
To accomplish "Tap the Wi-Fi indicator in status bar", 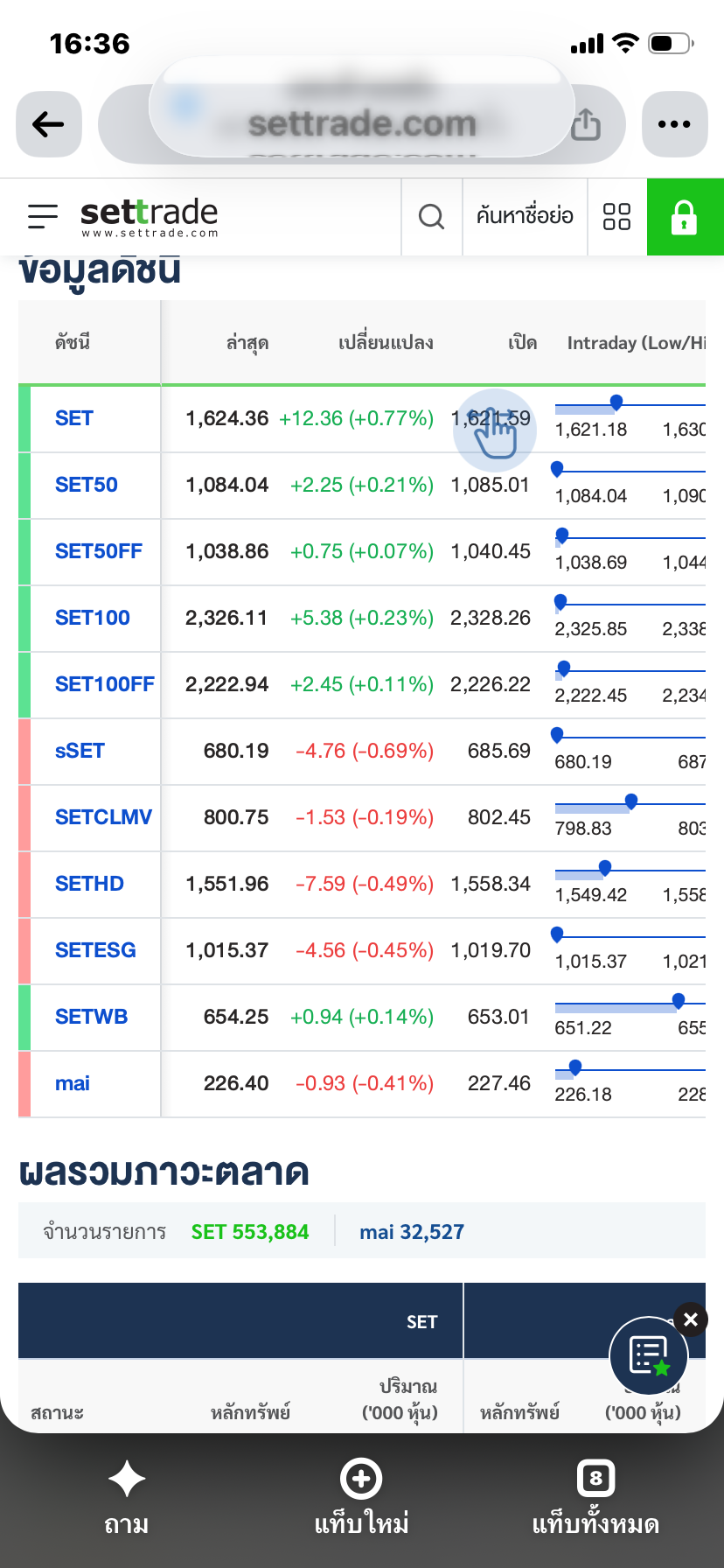I will (626, 43).
